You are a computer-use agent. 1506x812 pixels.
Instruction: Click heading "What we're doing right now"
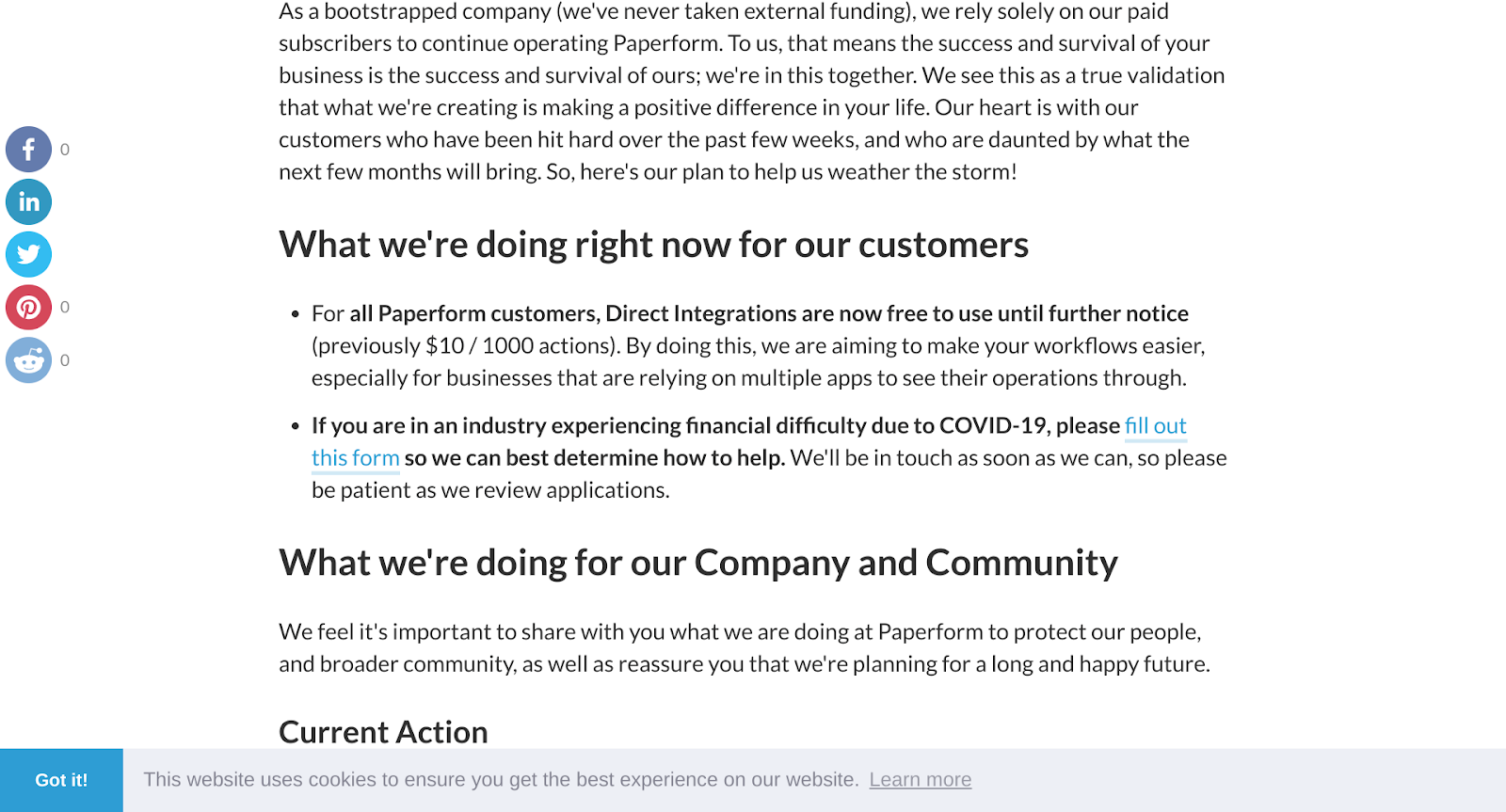pyautogui.click(x=654, y=245)
